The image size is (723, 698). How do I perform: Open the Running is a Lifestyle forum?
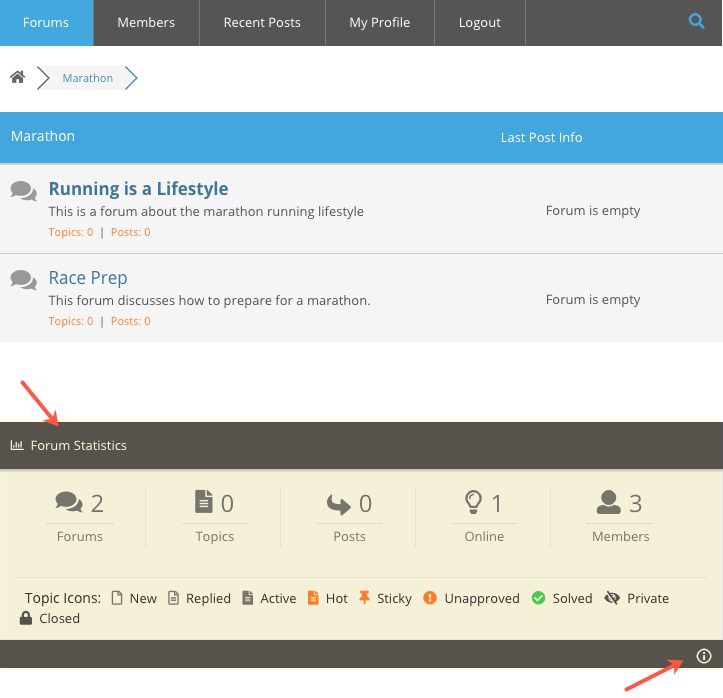138,189
